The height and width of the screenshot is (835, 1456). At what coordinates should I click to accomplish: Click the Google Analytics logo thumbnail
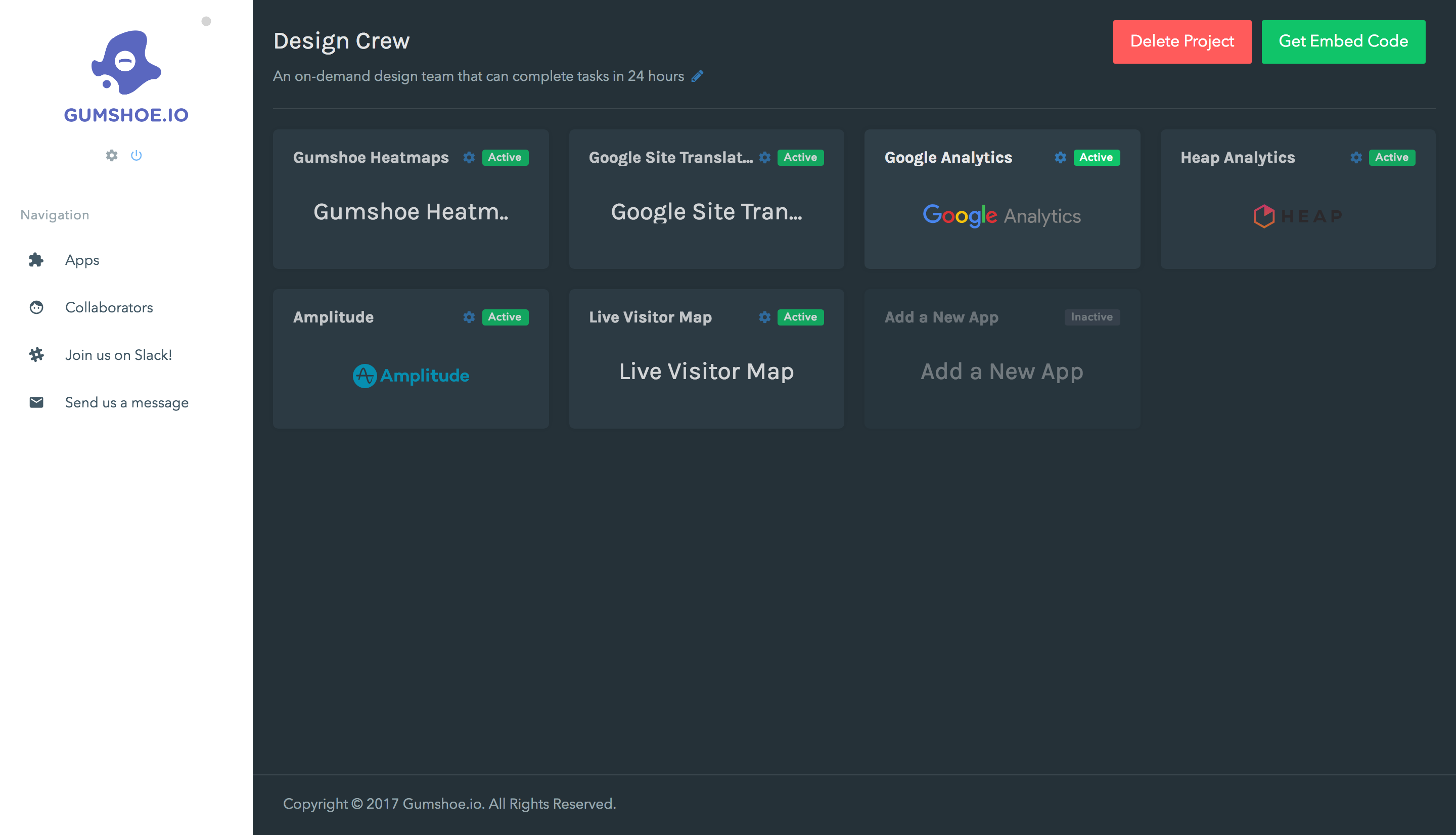[x=1001, y=216]
